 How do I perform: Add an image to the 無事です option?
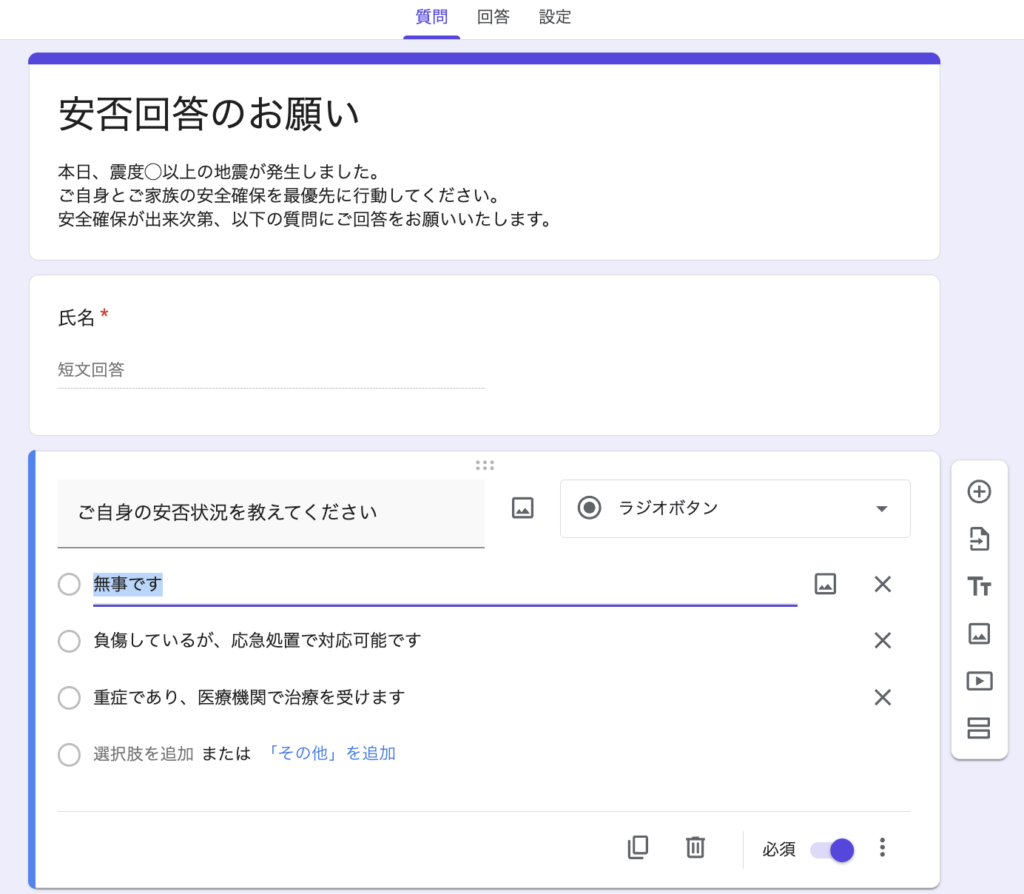pyautogui.click(x=825, y=584)
